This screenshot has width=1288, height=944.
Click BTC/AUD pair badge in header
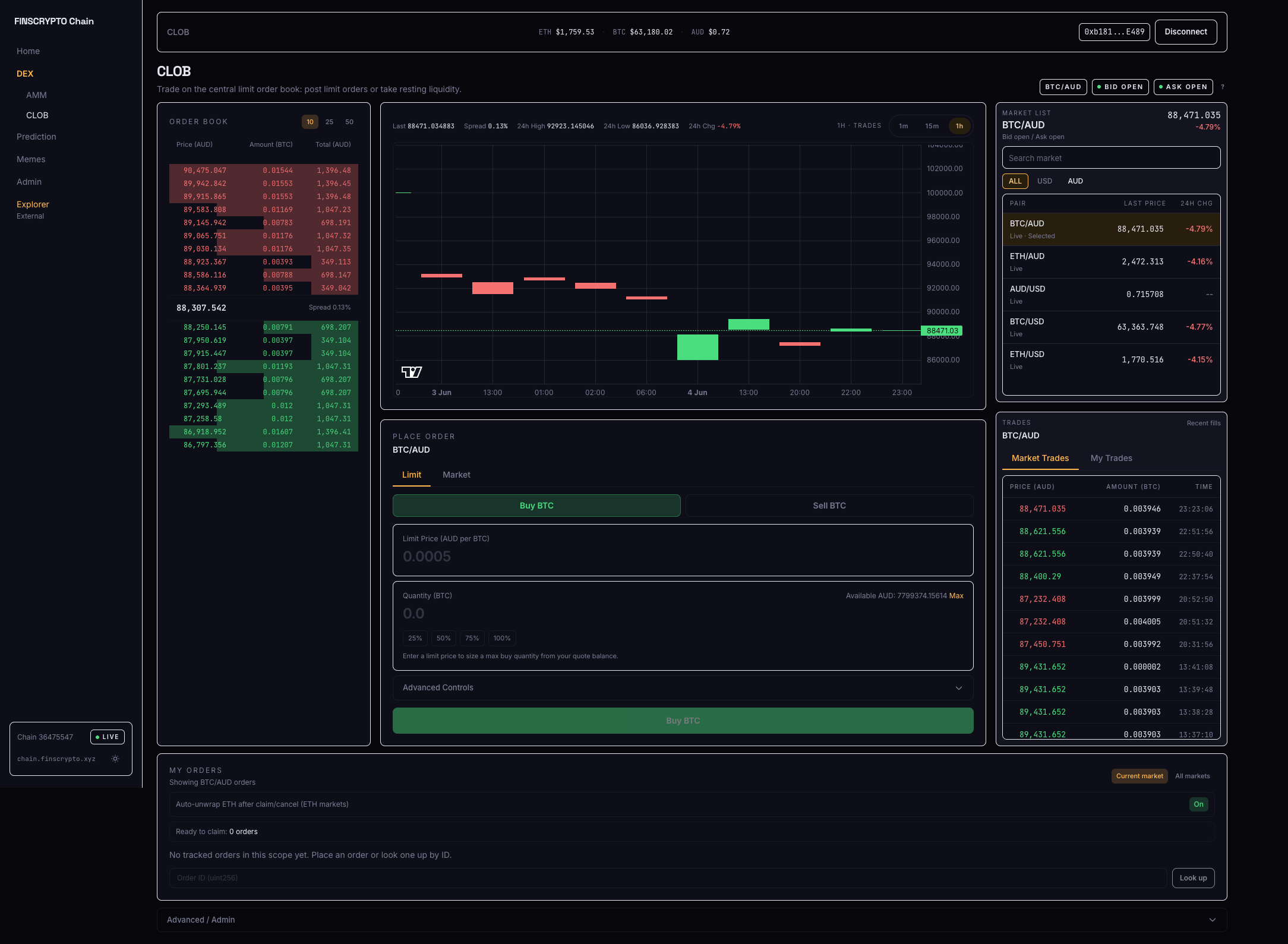1063,87
